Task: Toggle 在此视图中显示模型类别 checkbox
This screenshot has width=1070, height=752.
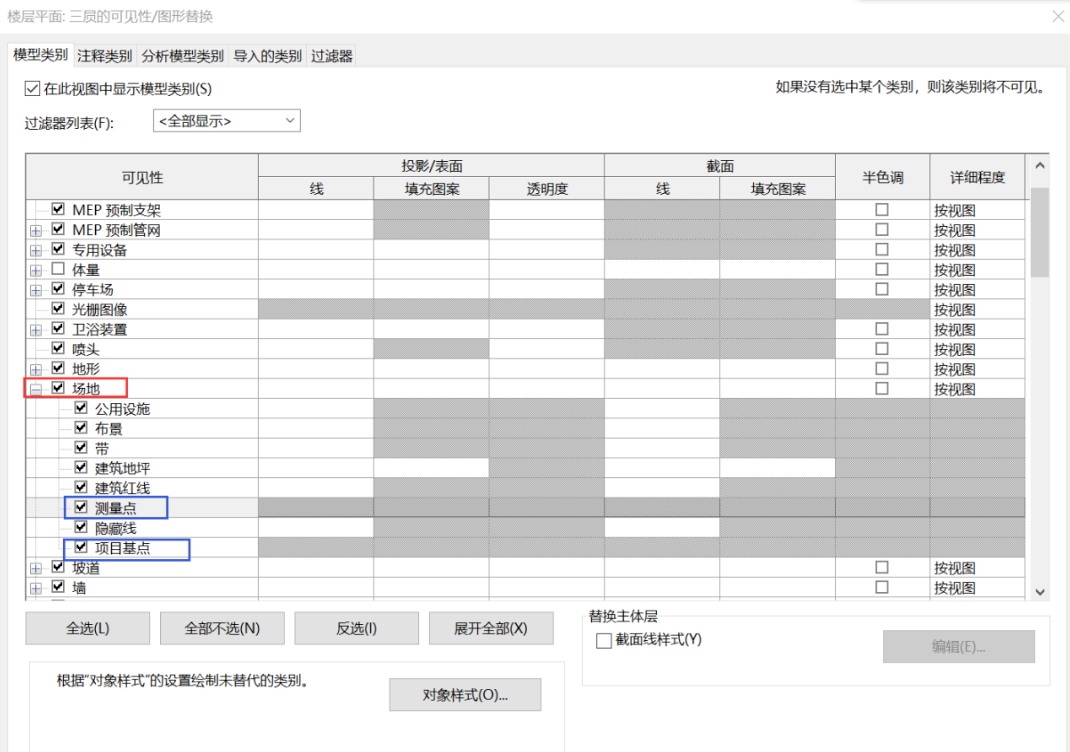Action: coord(32,89)
